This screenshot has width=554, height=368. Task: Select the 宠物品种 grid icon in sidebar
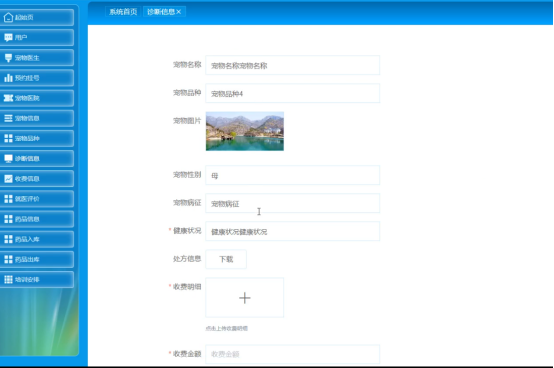pos(8,138)
